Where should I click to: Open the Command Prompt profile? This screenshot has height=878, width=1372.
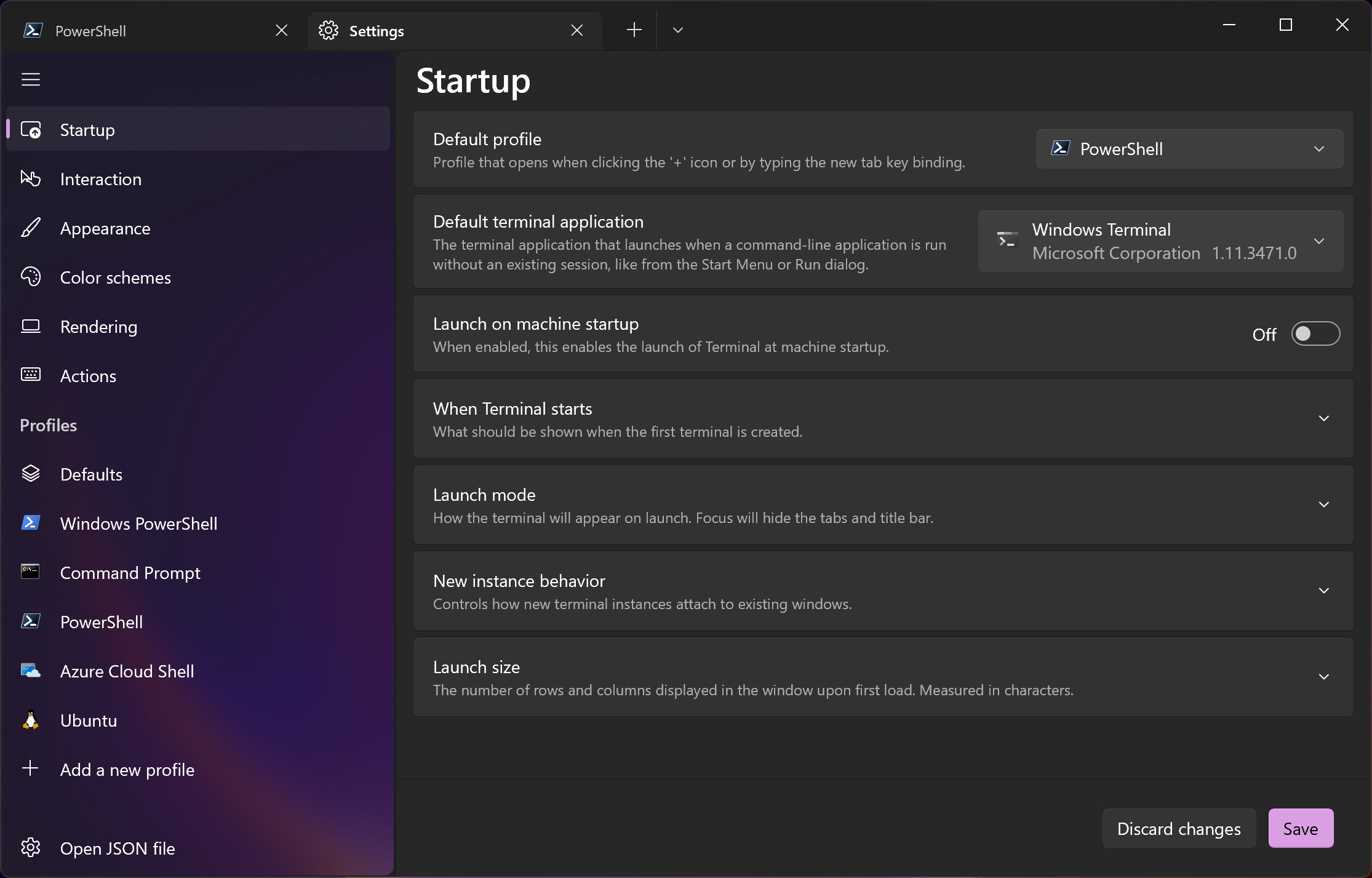coord(130,573)
